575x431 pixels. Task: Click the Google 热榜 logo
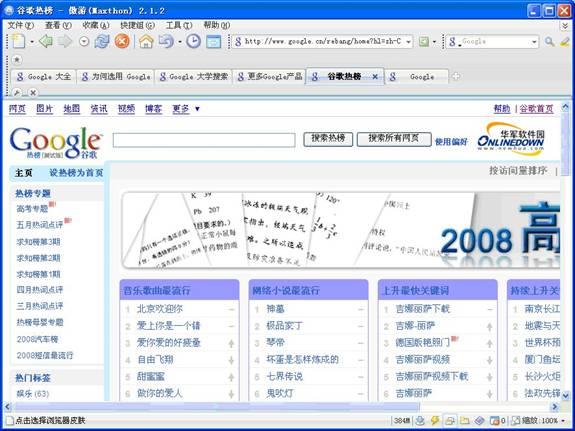[x=56, y=143]
